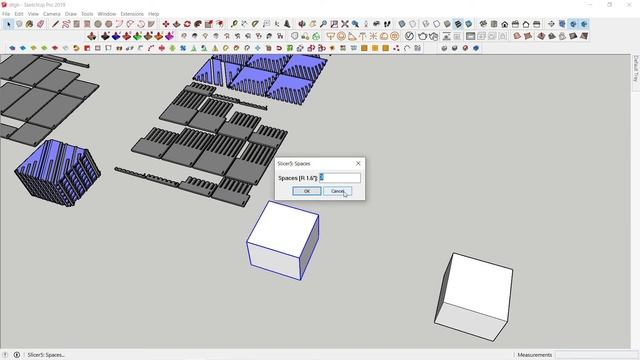This screenshot has height=360, width=640.
Task: Select the Follow Me tool
Action: coord(198,24)
